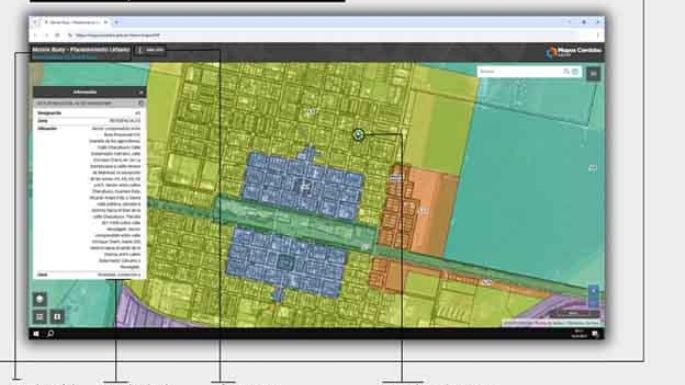Zoom out with the minus button
This screenshot has height=385, width=685.
click(x=593, y=302)
